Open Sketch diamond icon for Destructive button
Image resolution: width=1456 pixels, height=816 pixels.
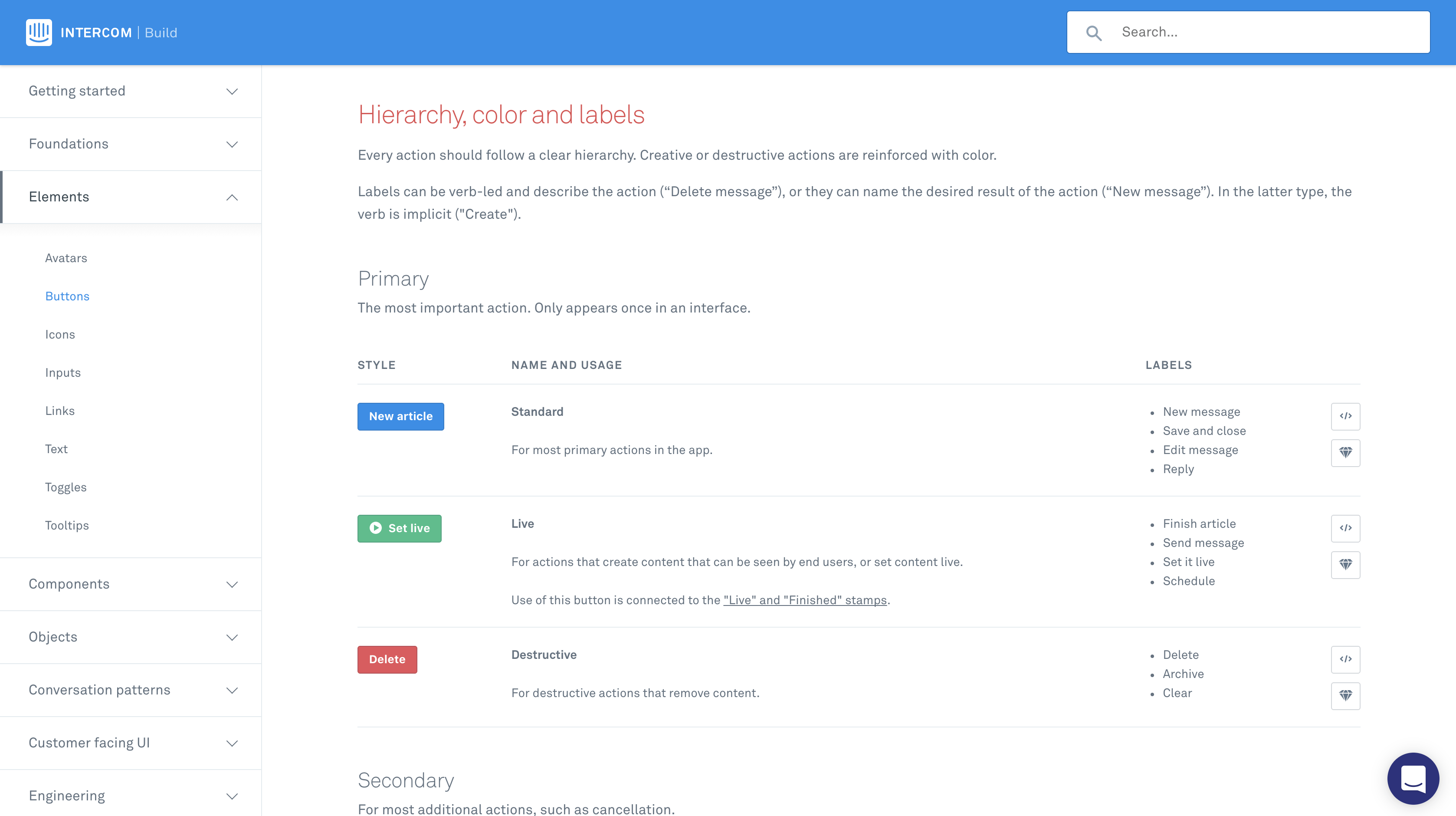coord(1345,695)
